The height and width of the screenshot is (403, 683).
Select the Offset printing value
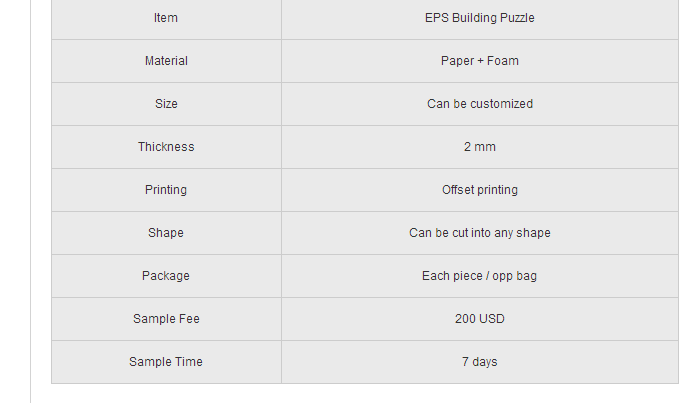pyautogui.click(x=480, y=190)
